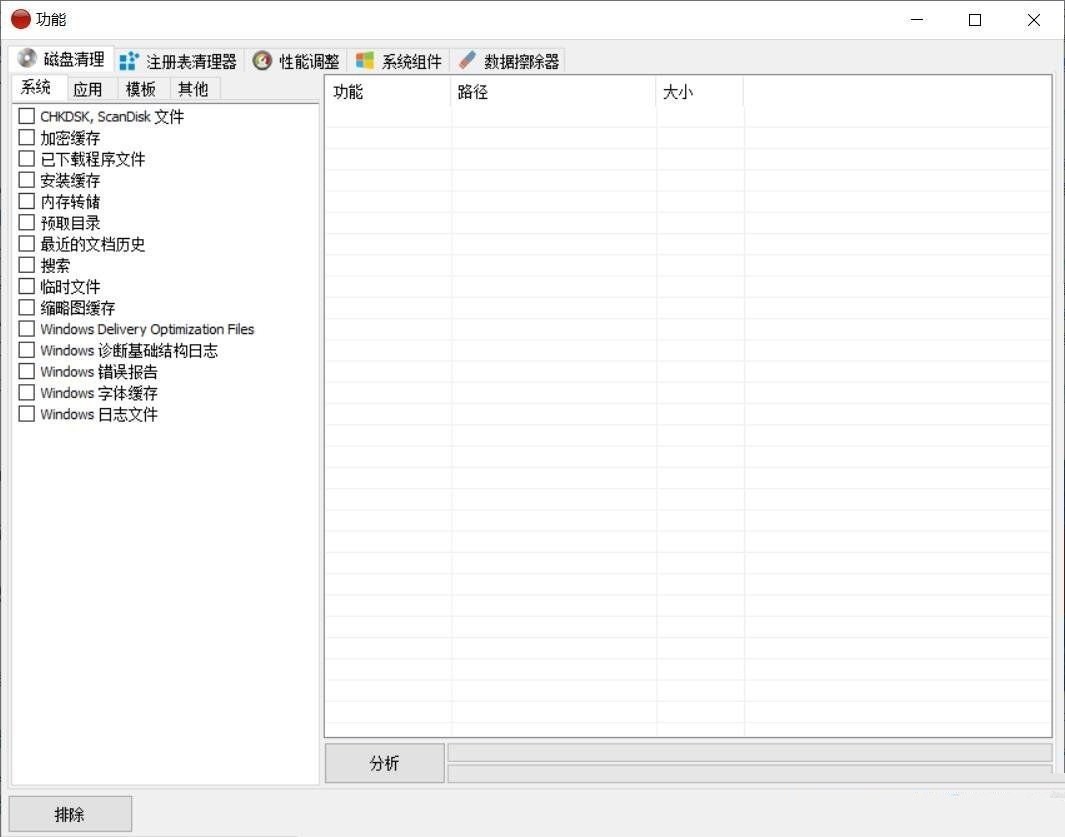
Task: Switch to the 应用 sub-tab
Action: [x=88, y=89]
